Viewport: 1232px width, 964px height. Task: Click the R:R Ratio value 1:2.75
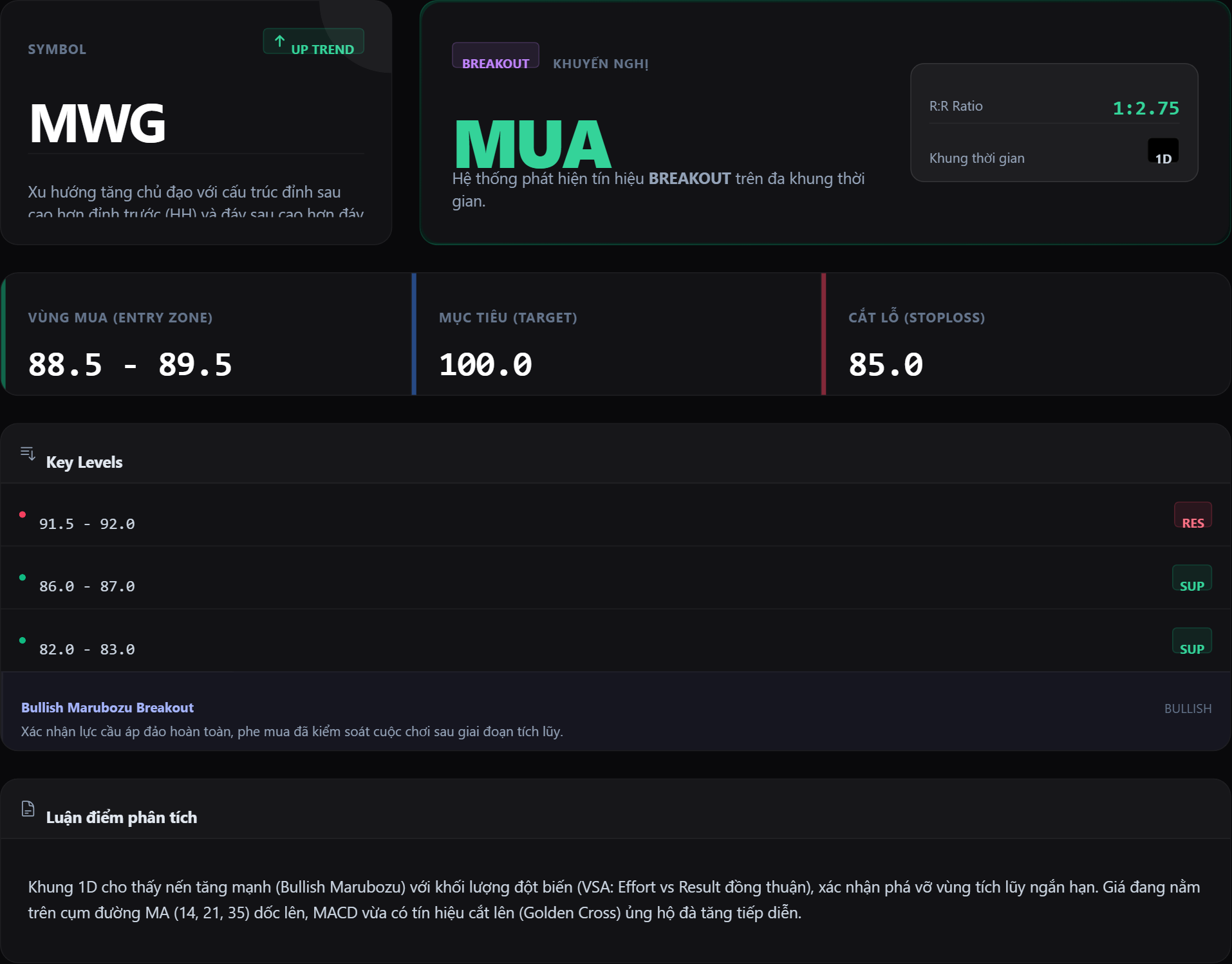pyautogui.click(x=1146, y=108)
